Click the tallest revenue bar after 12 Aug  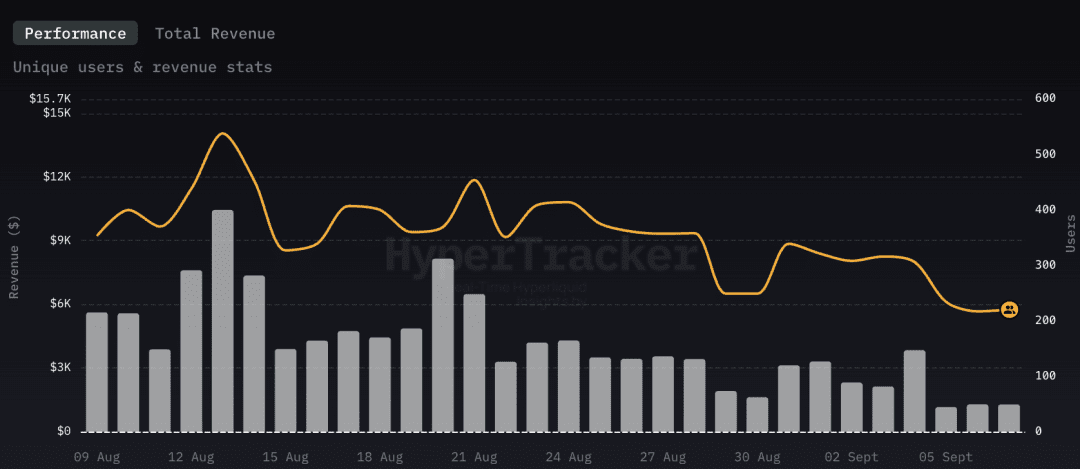(x=222, y=322)
